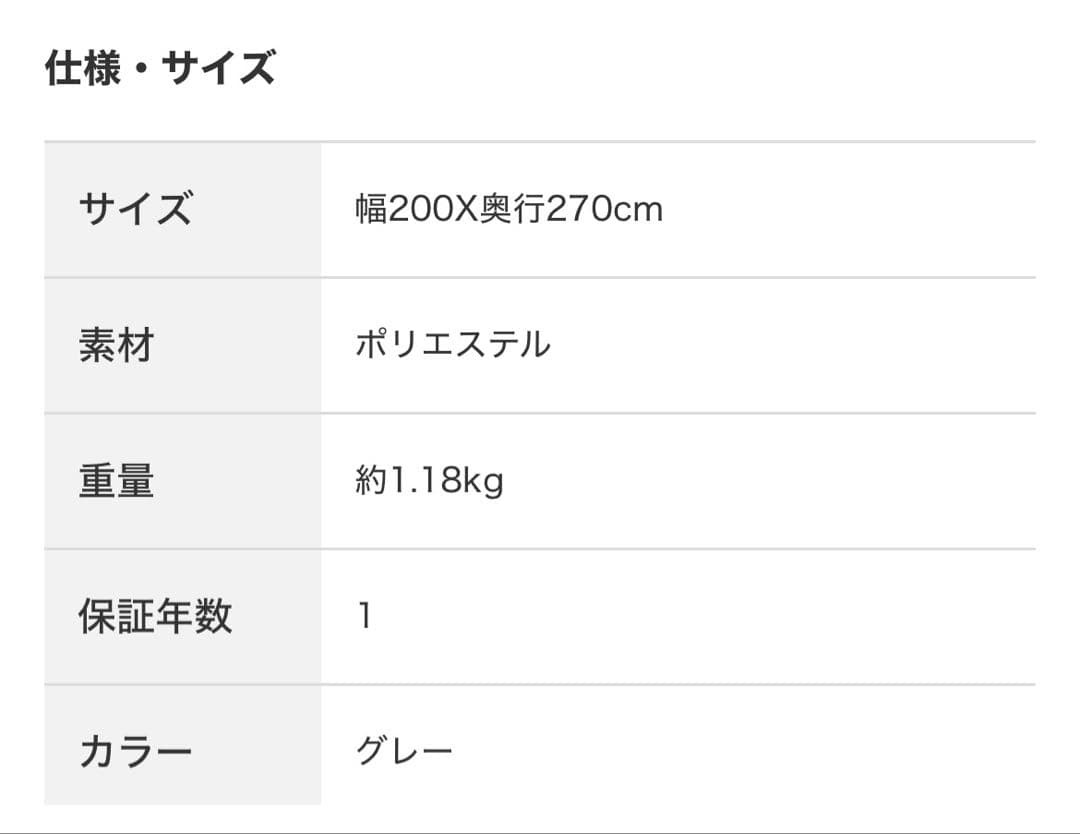This screenshot has width=1080, height=834.
Task: Click the 約 character in weight value
Action: 372,480
